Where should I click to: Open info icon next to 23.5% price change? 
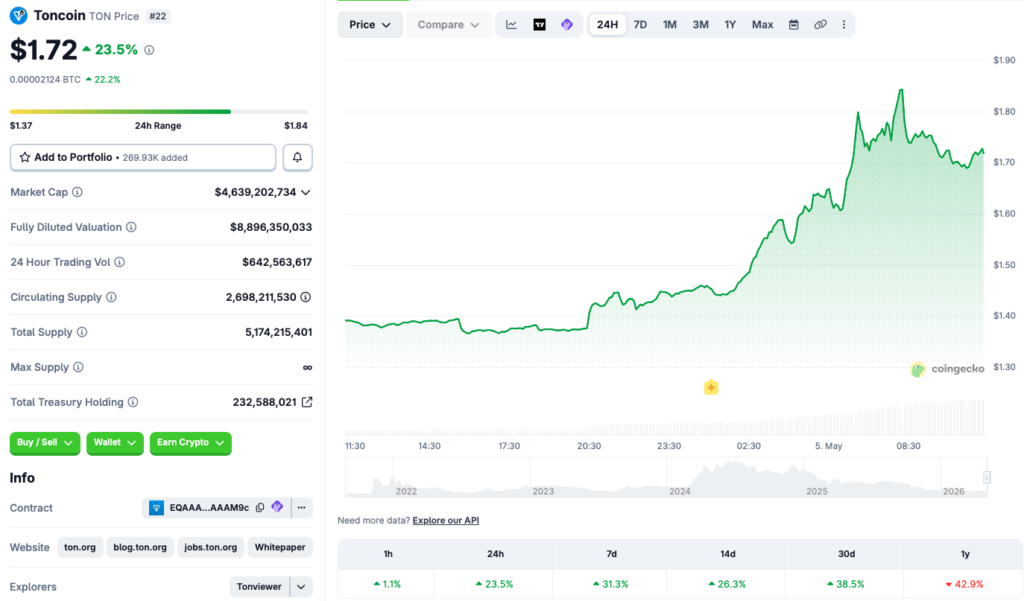pyautogui.click(x=149, y=50)
